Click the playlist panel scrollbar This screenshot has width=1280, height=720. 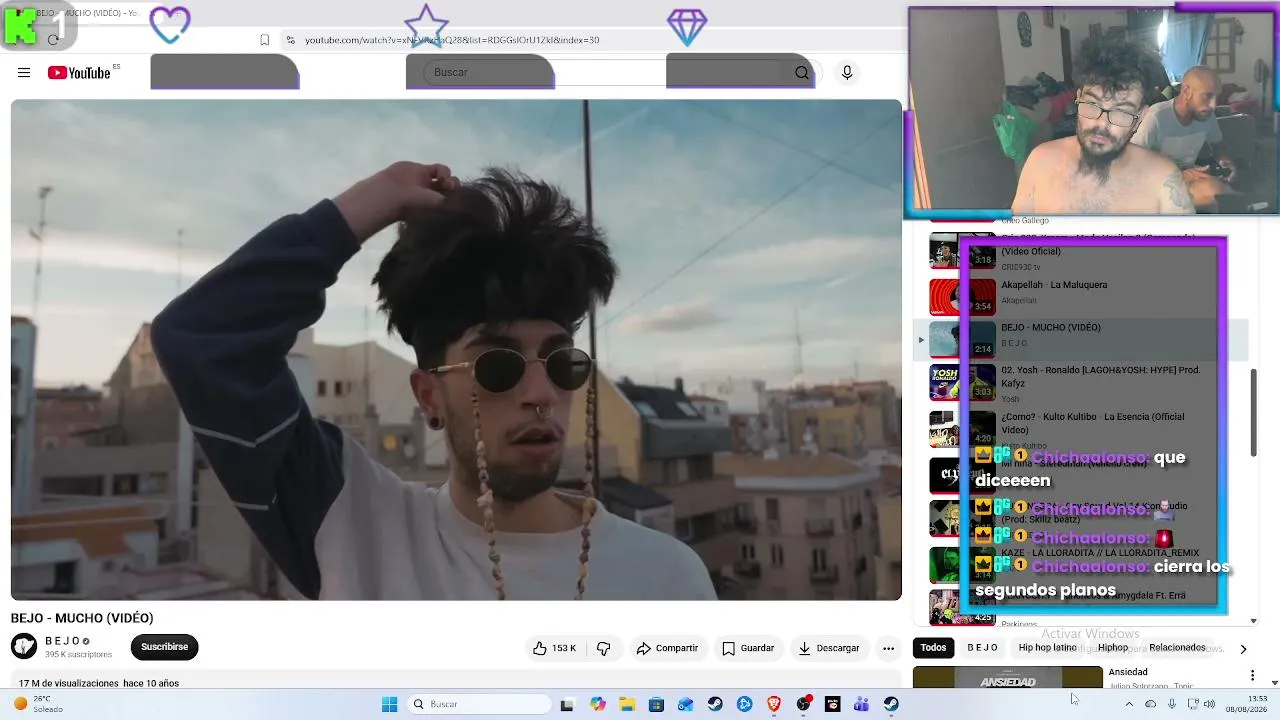1253,413
